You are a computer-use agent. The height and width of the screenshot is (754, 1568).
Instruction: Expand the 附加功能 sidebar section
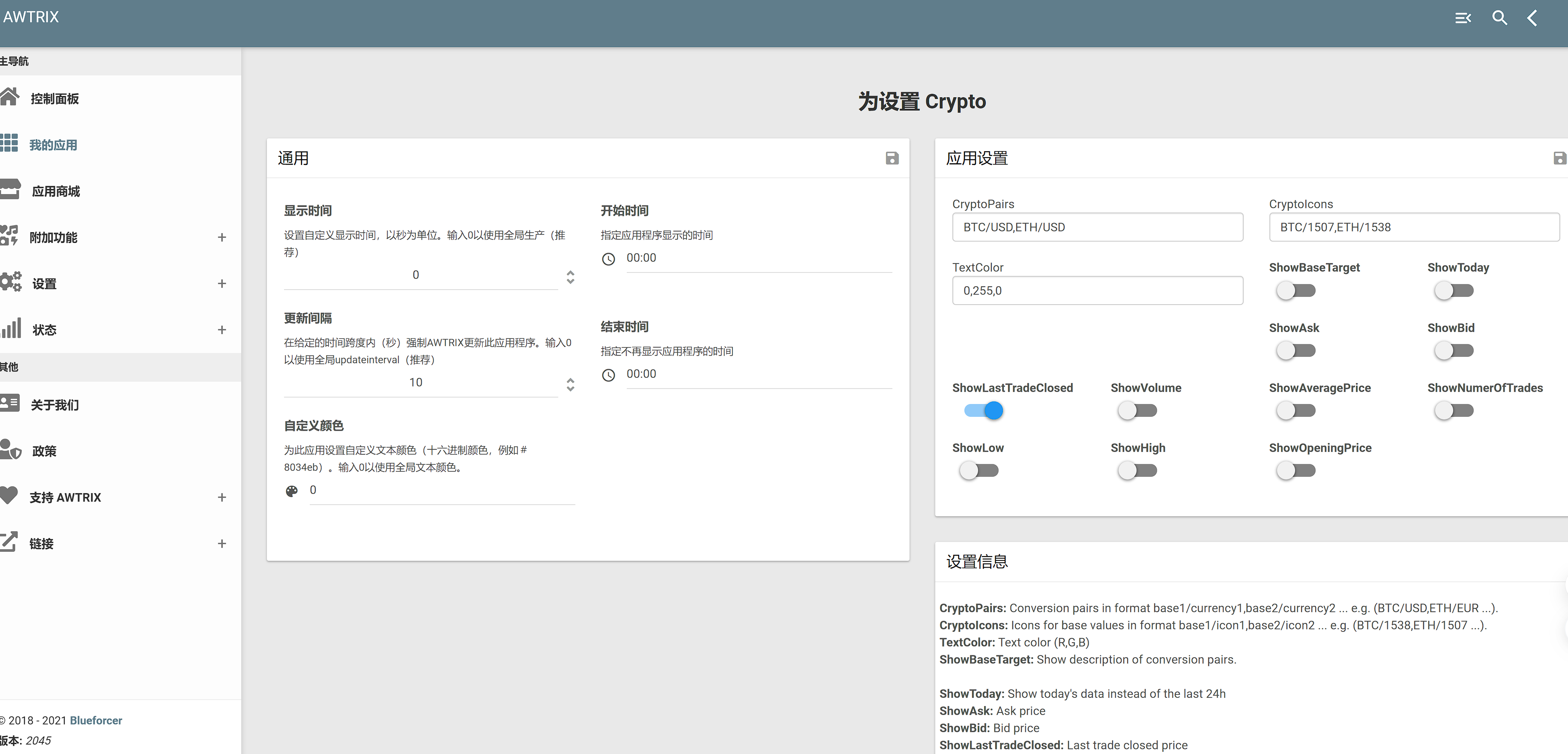point(221,237)
